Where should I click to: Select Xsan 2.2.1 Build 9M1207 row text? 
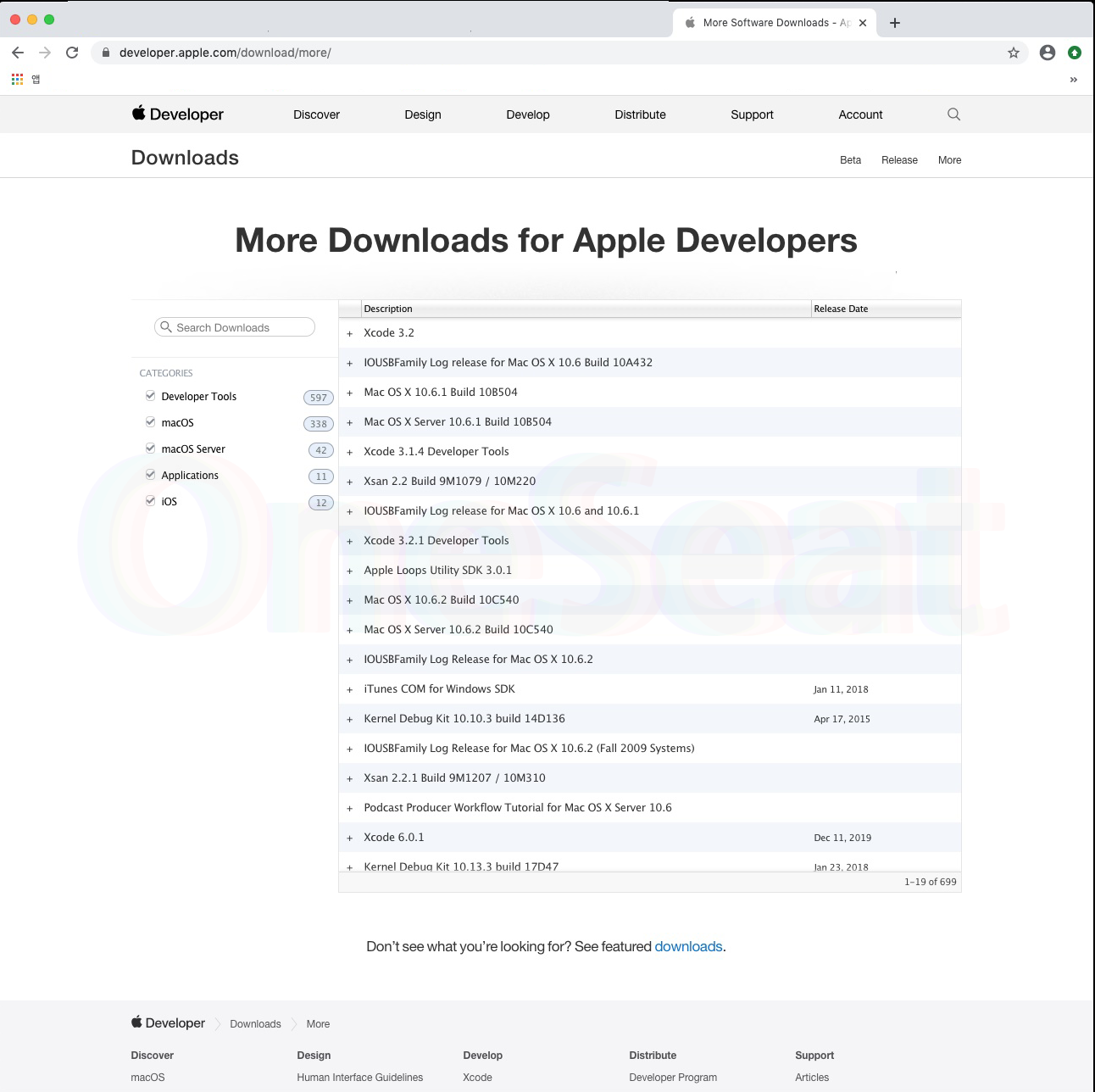454,777
